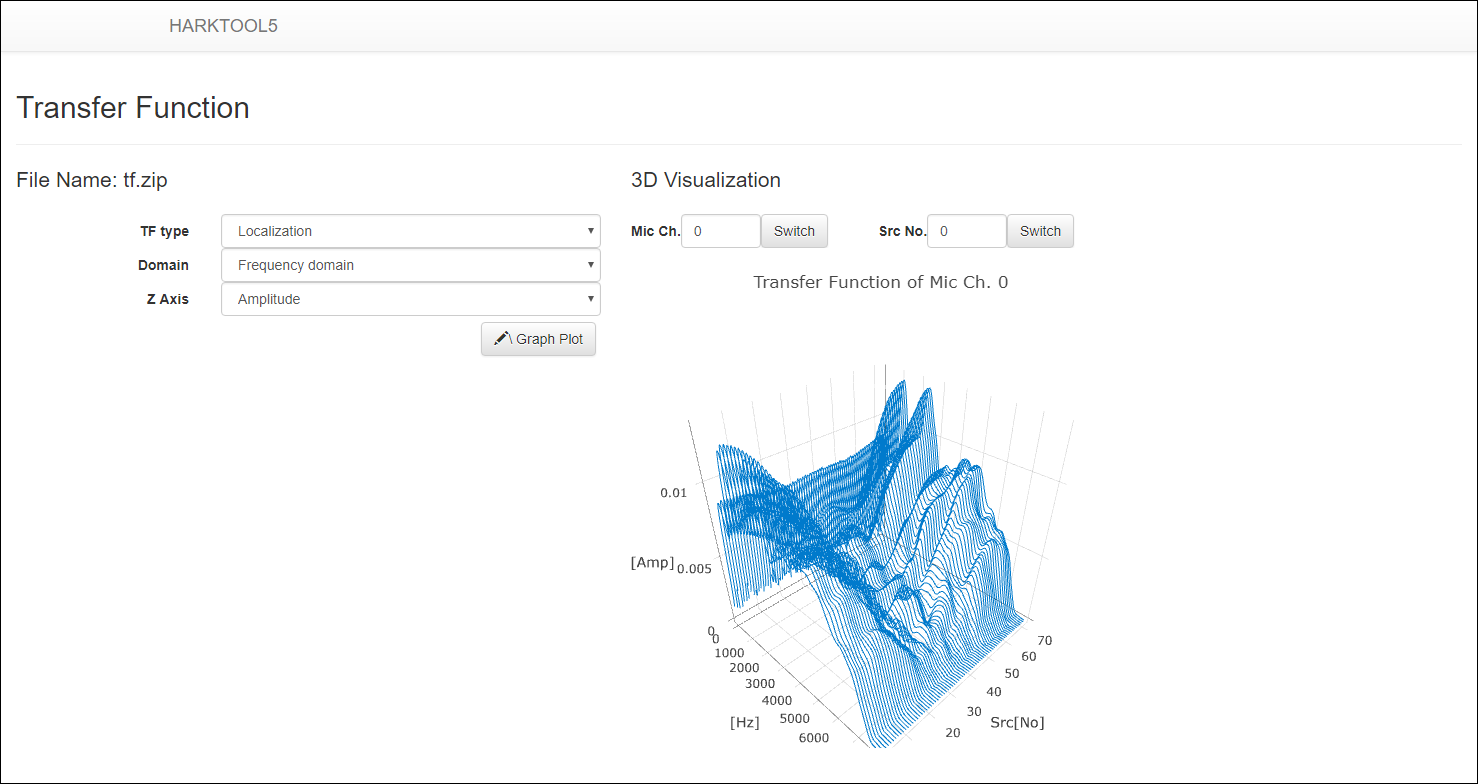This screenshot has width=1478, height=784.
Task: Click the [Amp] axis label
Action: point(652,562)
